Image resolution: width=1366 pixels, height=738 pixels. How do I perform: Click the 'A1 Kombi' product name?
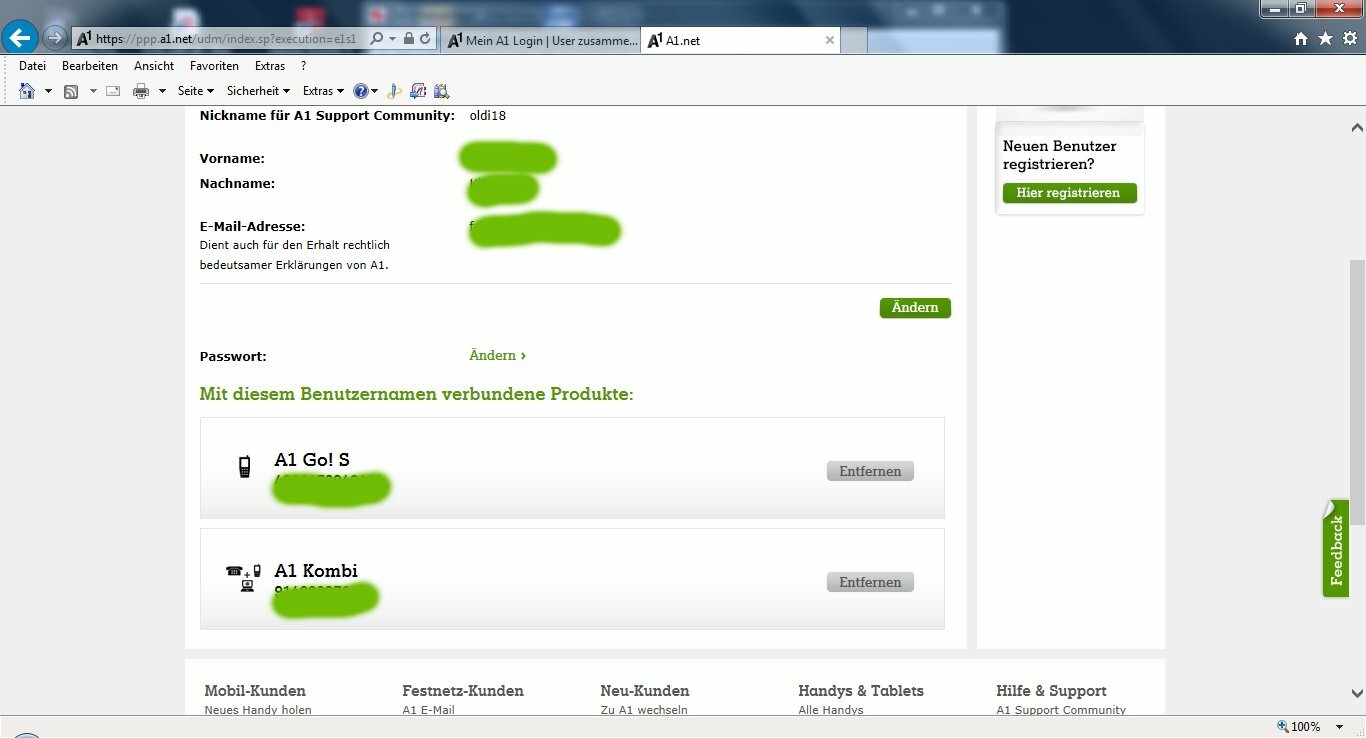tap(316, 571)
